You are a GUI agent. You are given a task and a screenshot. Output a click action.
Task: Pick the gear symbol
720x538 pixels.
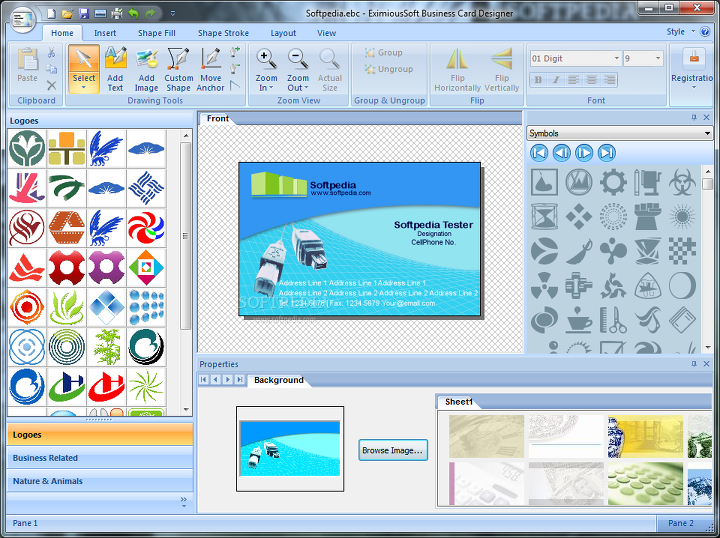[x=613, y=182]
